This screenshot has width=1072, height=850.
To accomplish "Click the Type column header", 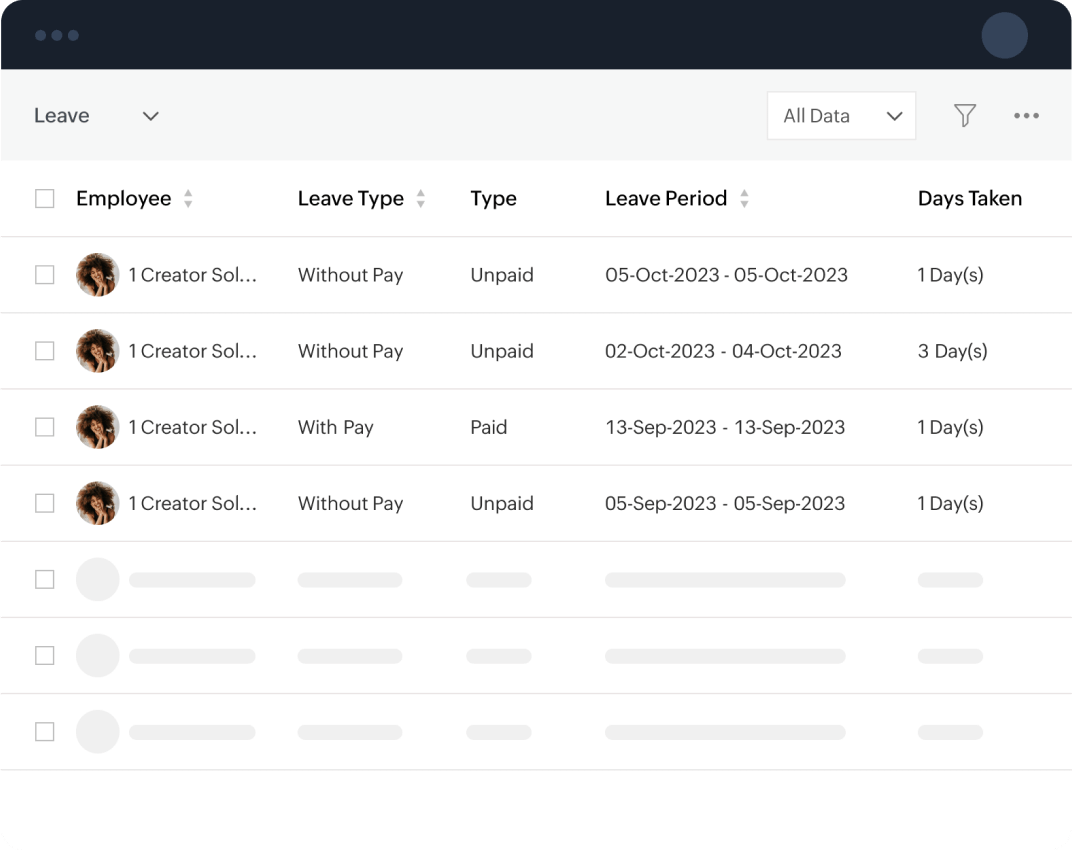I will coord(493,199).
